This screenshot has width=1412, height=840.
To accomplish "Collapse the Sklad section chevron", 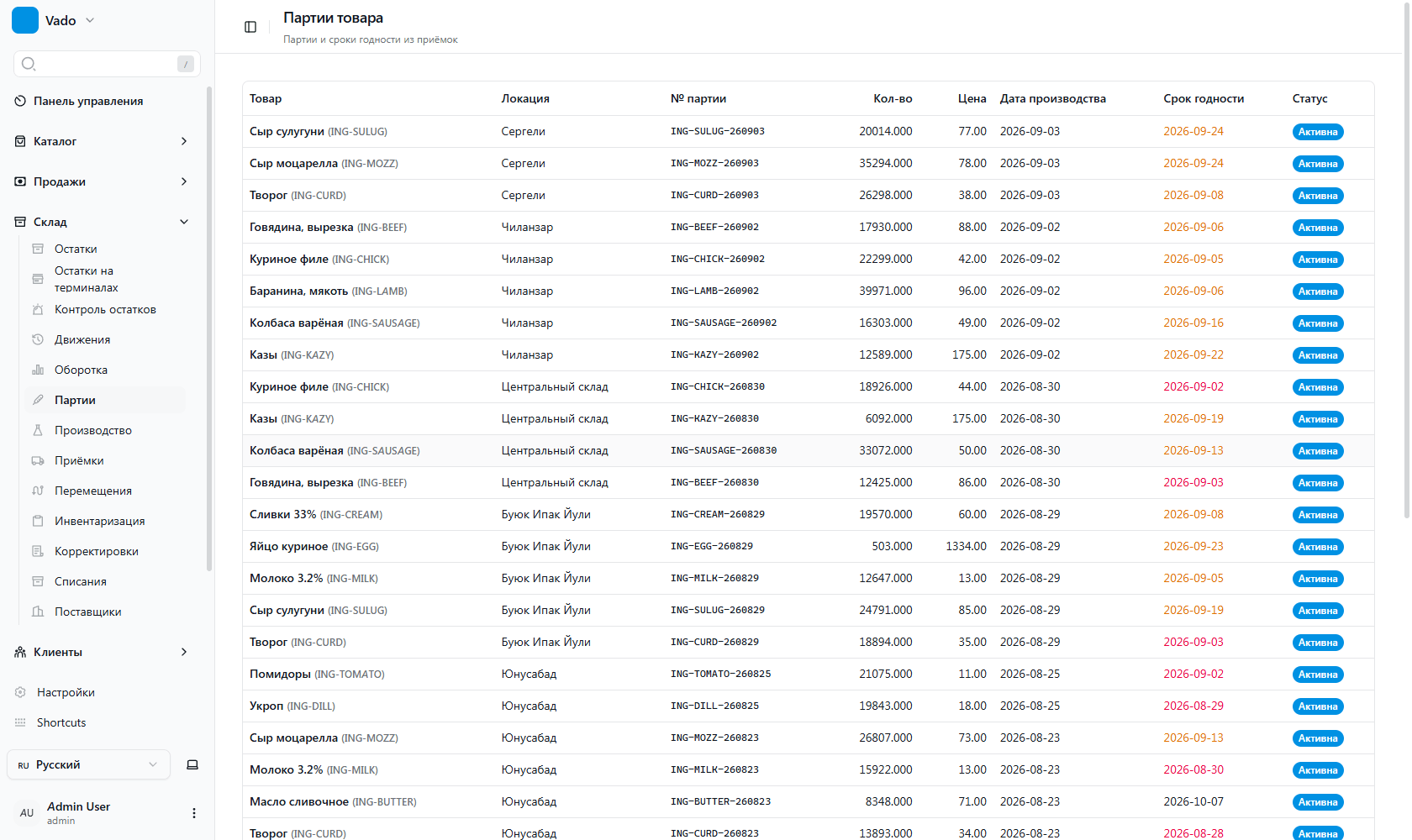I will tap(184, 222).
